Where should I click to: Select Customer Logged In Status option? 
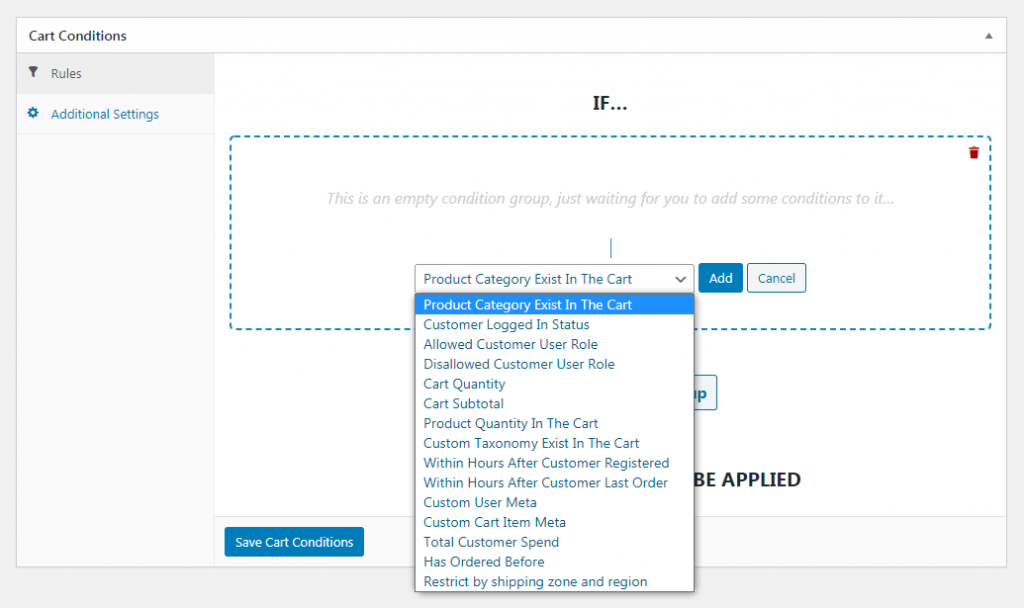[x=554, y=325]
